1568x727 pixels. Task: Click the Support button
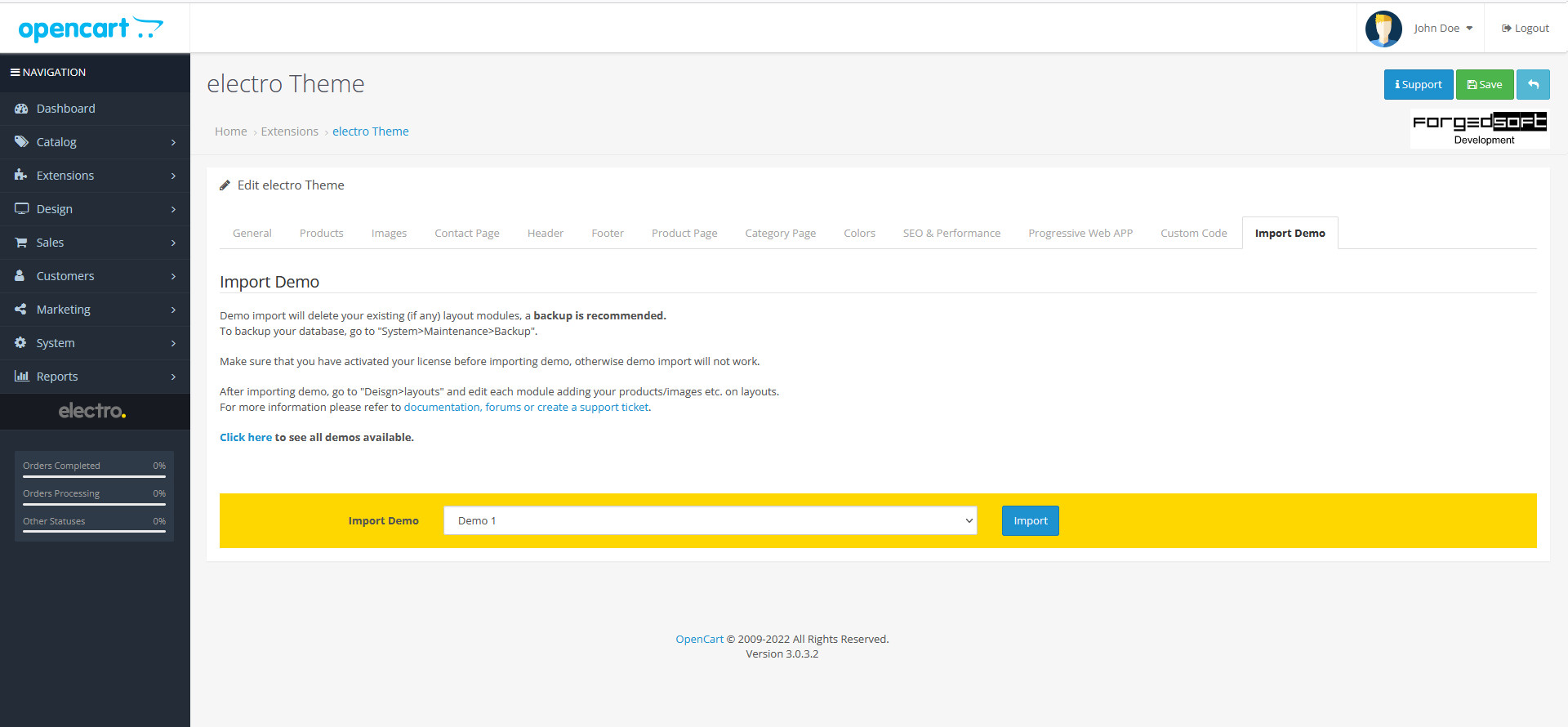[1418, 85]
